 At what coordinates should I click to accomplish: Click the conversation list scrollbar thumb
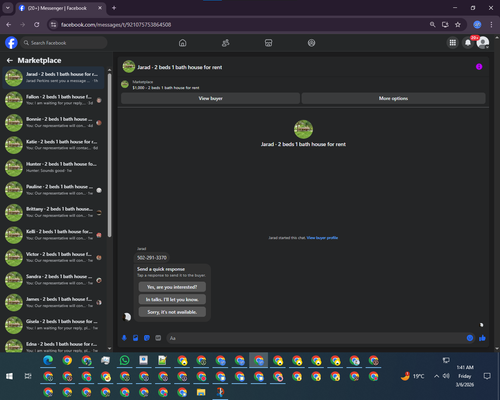pyautogui.click(x=110, y=155)
